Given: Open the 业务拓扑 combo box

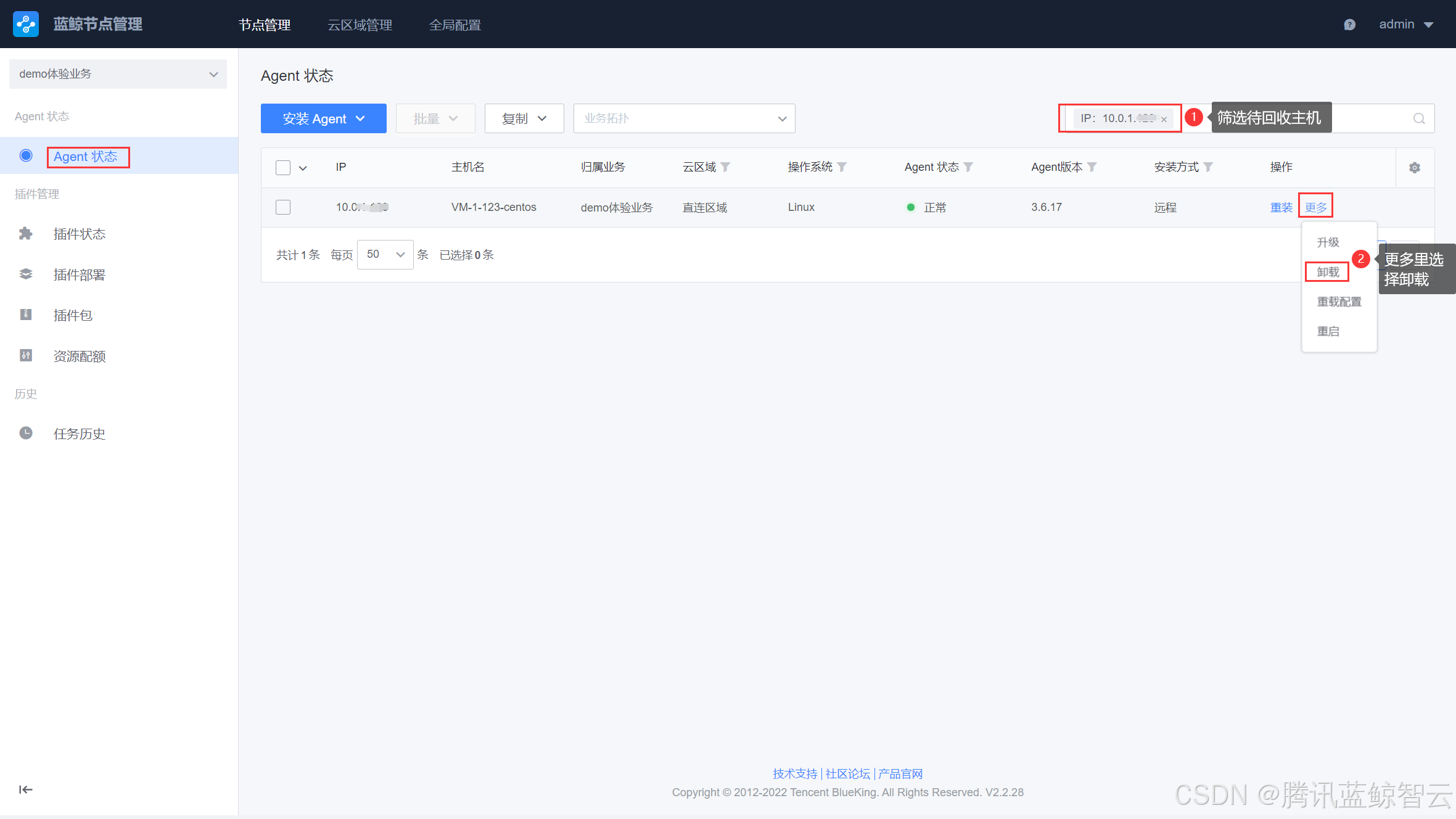Looking at the screenshot, I should (x=684, y=118).
